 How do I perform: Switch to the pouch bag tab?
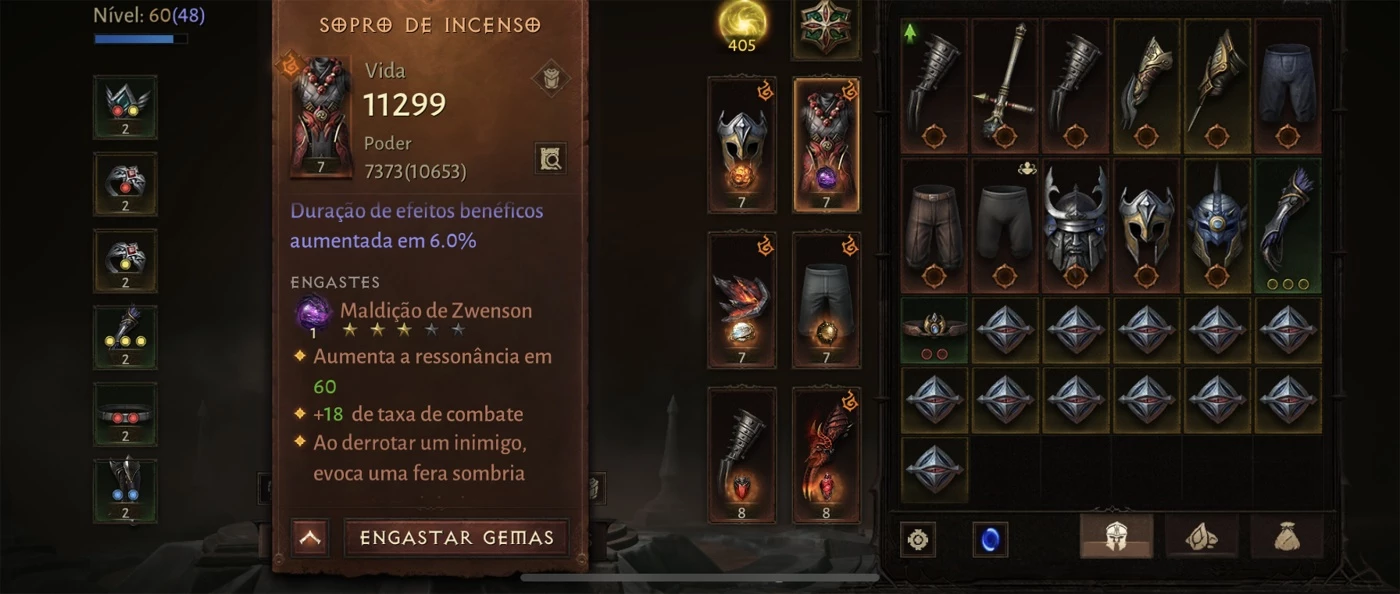click(1286, 538)
